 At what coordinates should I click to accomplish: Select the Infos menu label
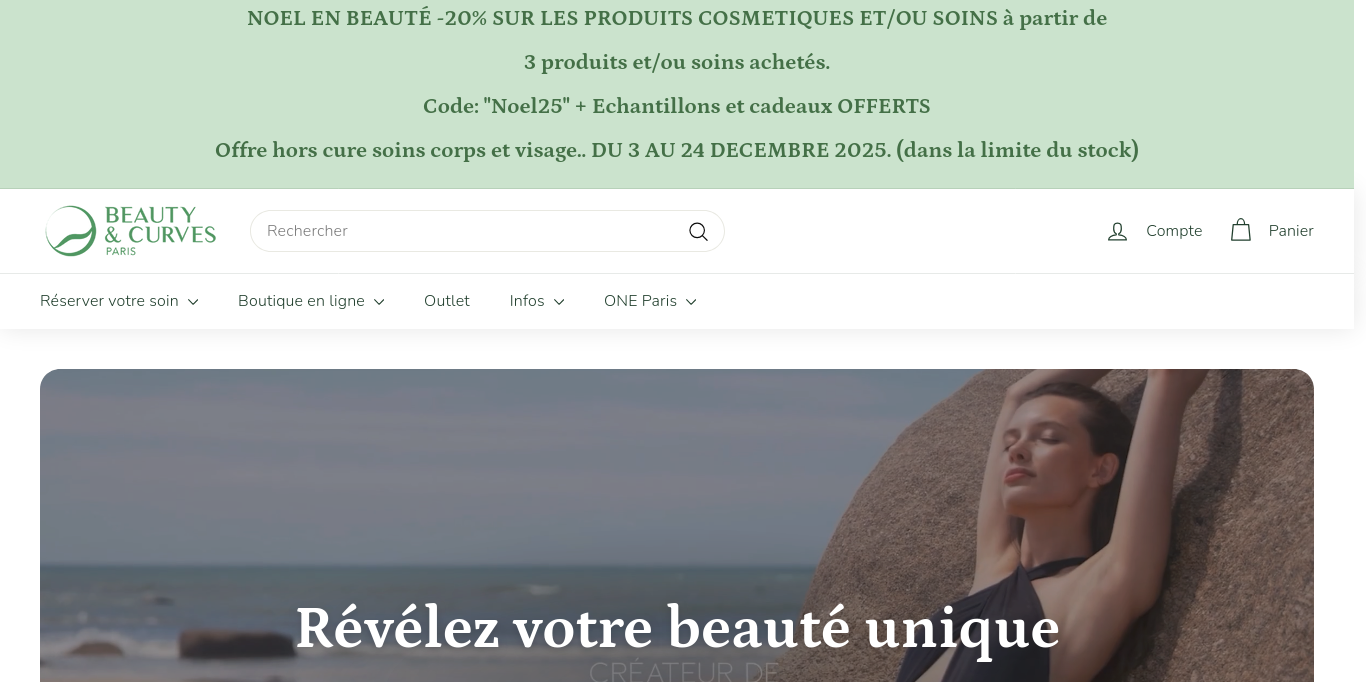click(527, 301)
